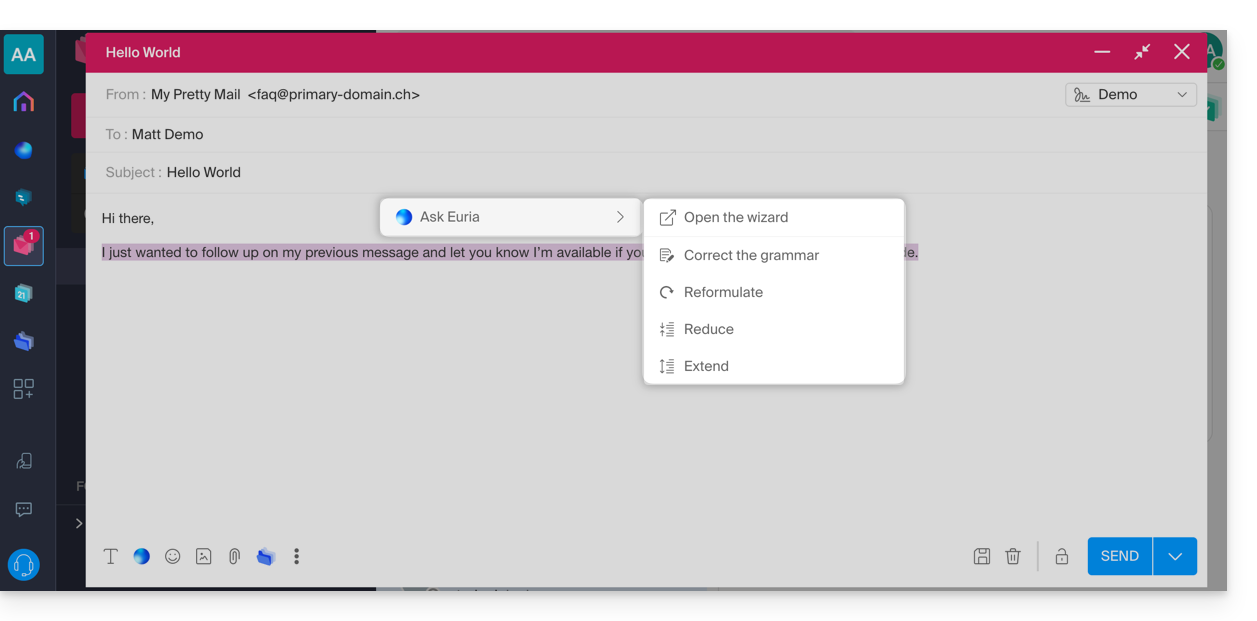
Task: Select Correct the grammar option
Action: (751, 255)
